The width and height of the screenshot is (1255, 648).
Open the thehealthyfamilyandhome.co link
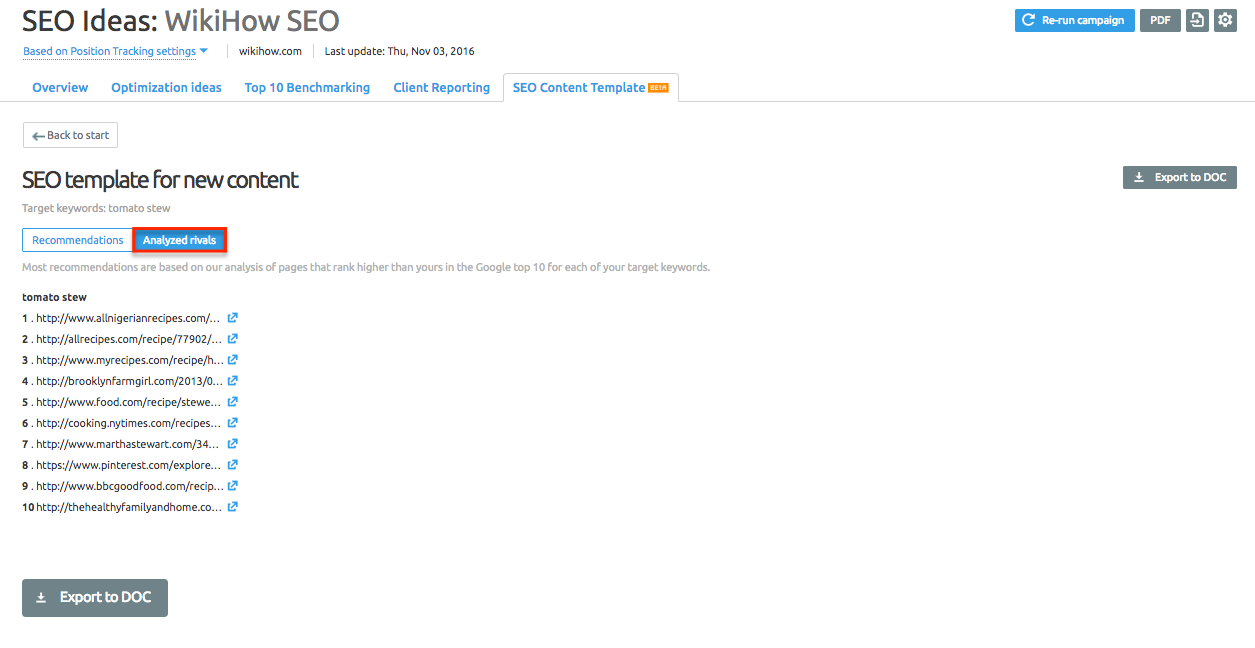129,507
